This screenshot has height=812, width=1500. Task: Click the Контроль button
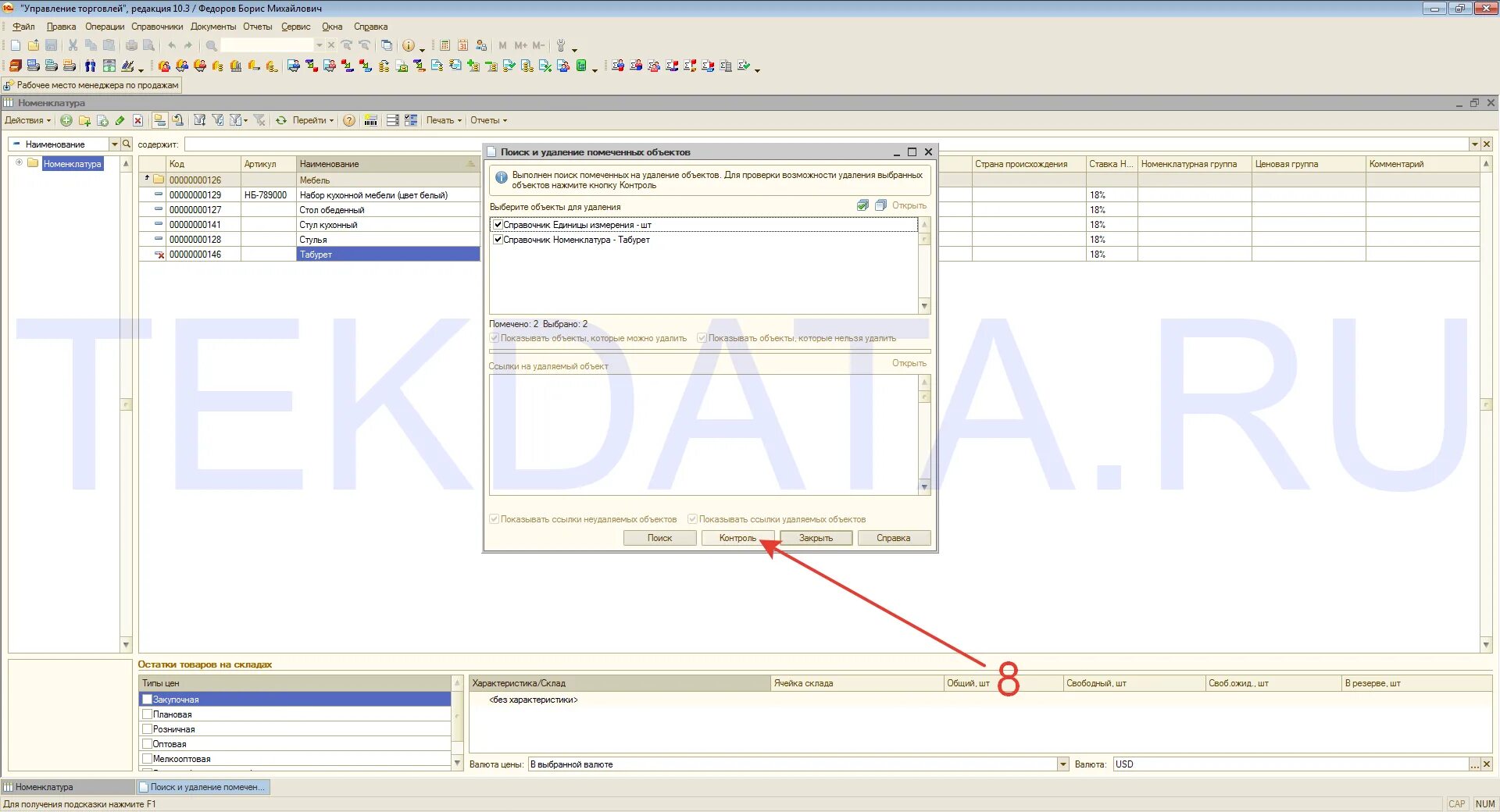(737, 538)
